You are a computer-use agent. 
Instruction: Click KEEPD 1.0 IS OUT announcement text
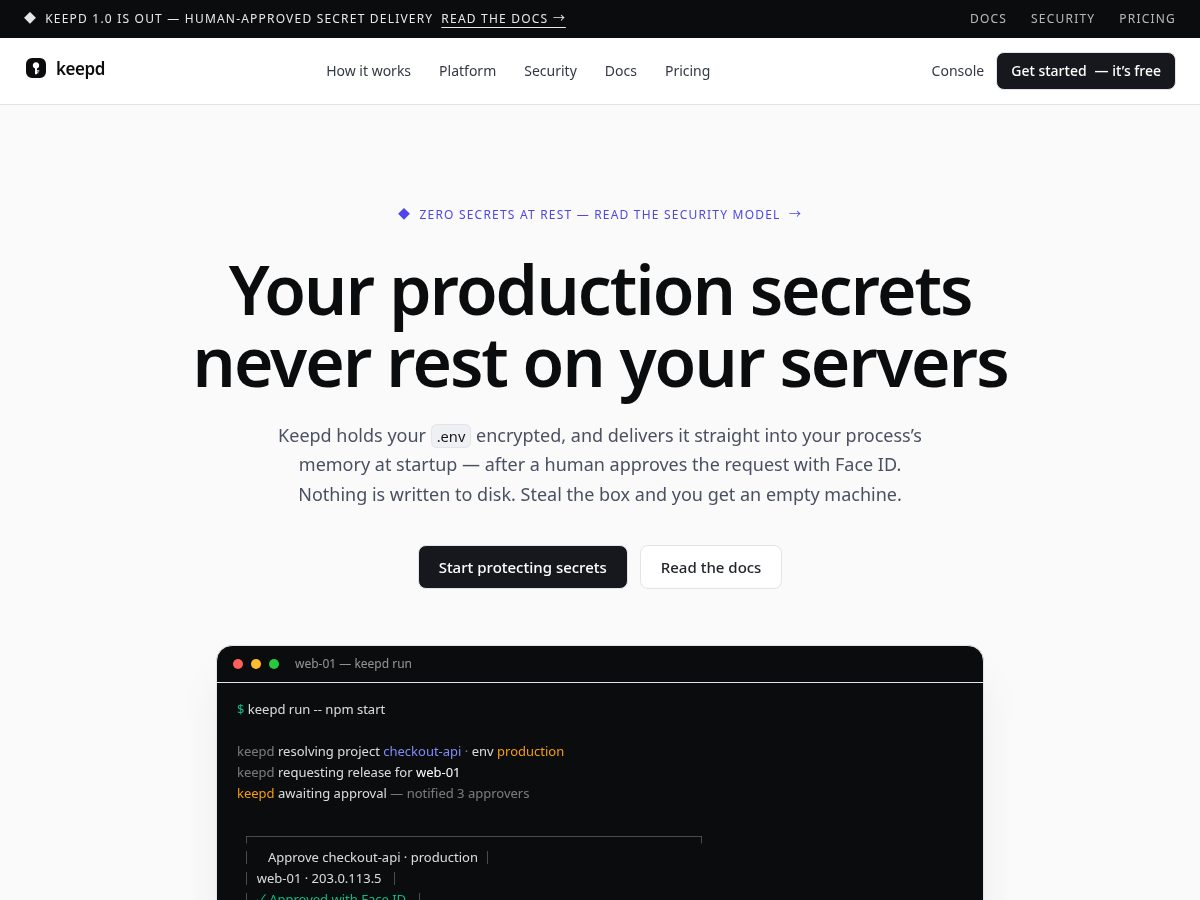click(x=239, y=19)
